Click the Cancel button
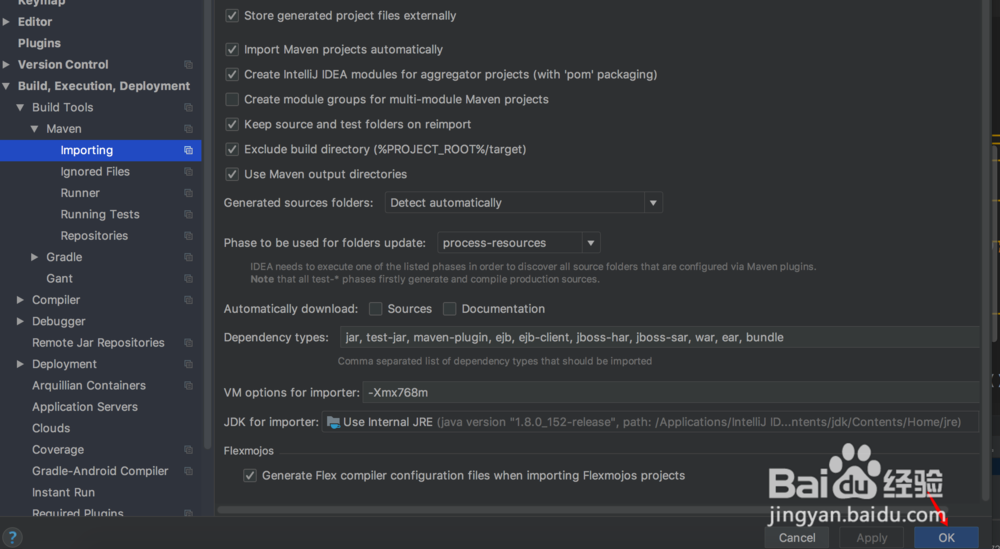Viewport: 1000px width, 549px height. [x=797, y=538]
